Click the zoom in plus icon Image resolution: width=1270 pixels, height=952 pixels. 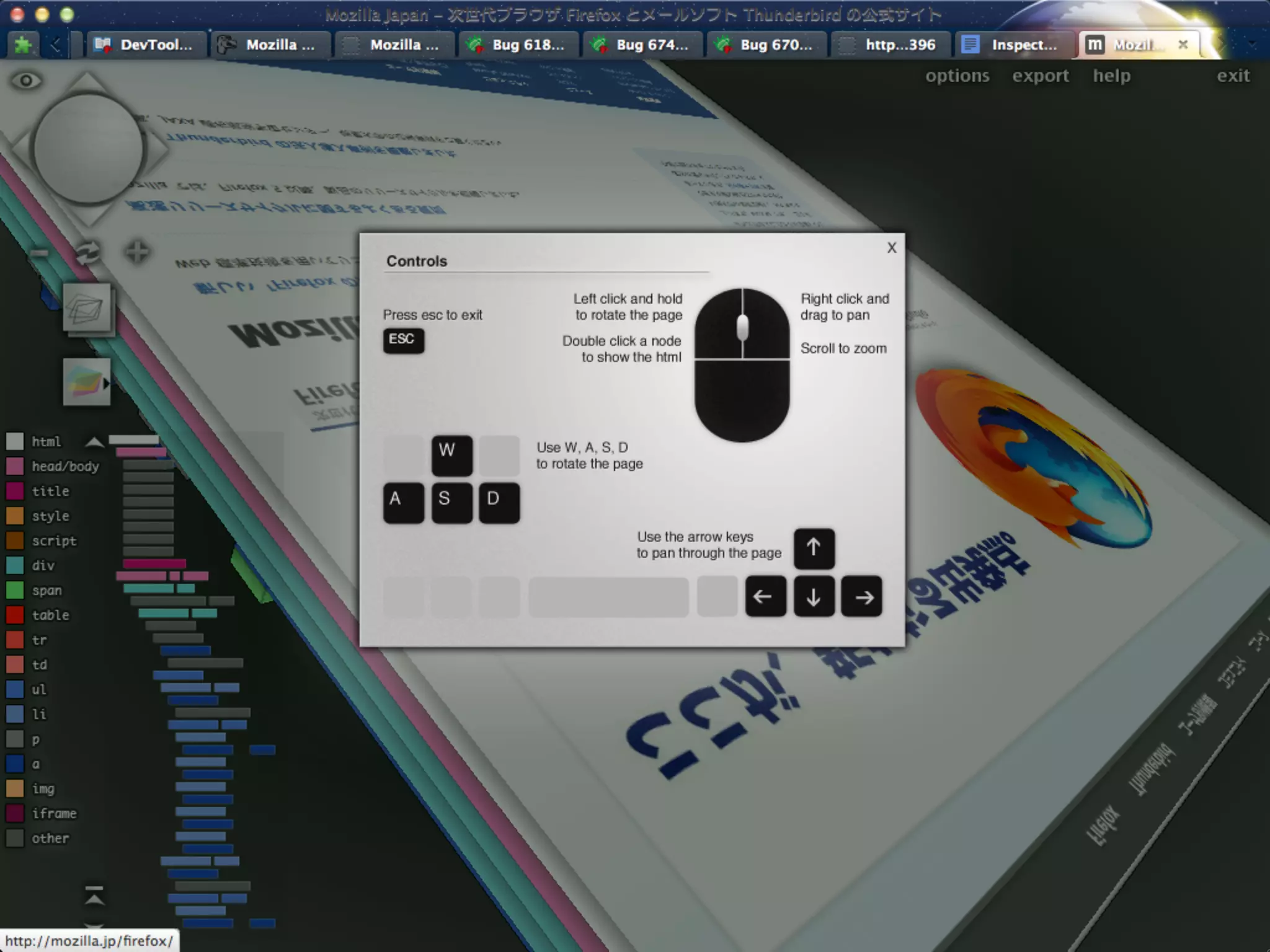136,252
